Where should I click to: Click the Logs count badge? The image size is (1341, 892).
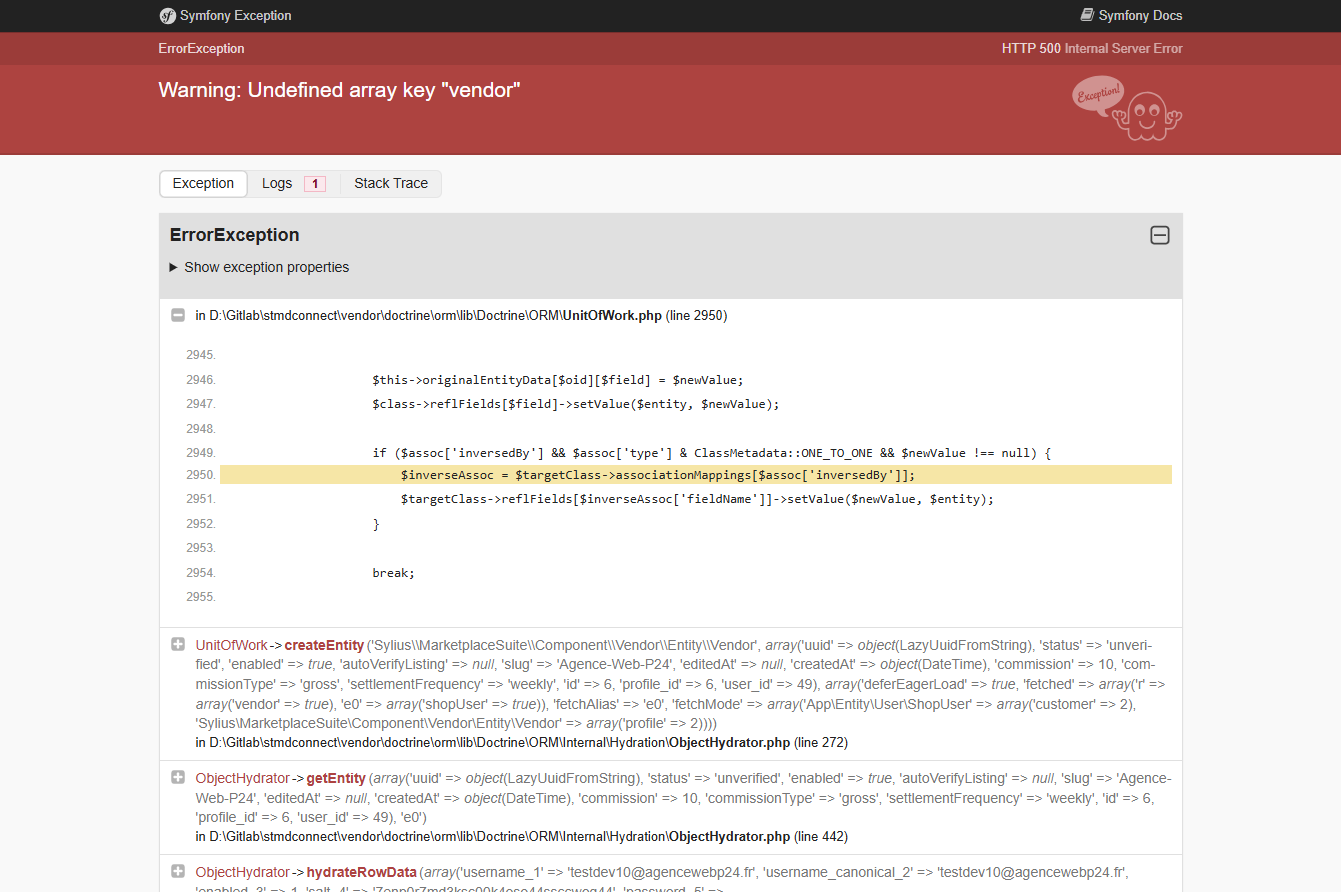pyautogui.click(x=314, y=184)
